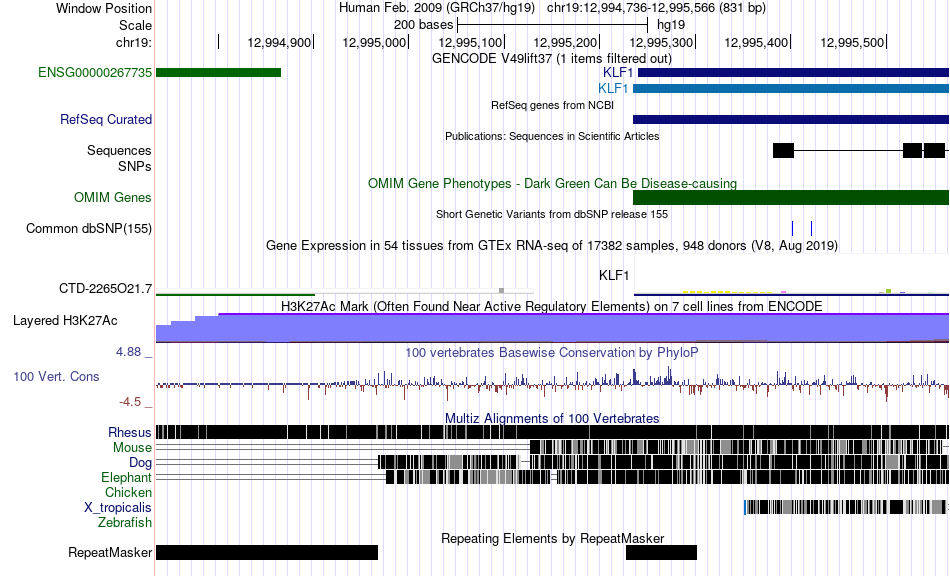Click the Zebrafish alignment label
950x576 pixels.
(125, 522)
